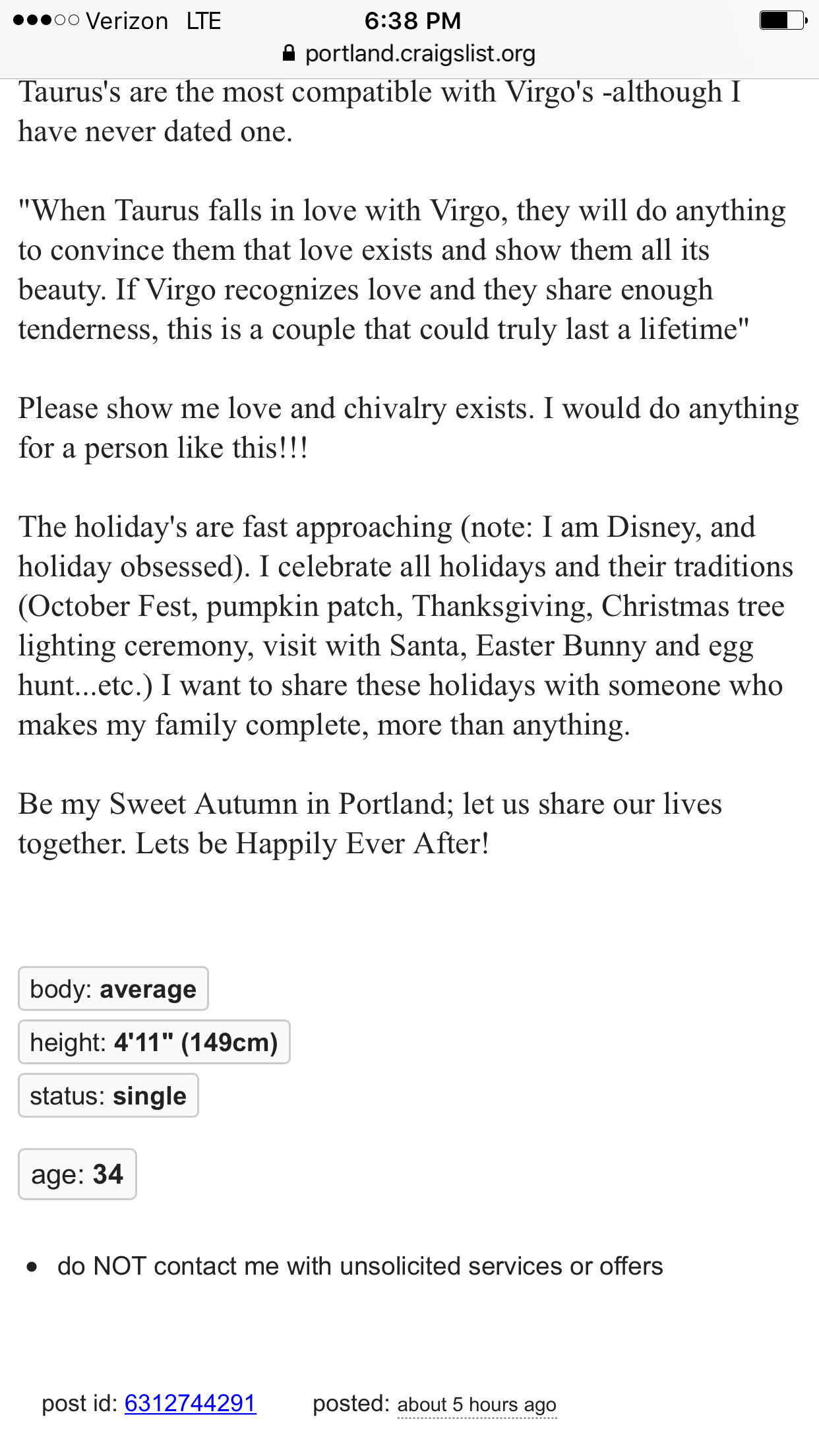Tap the signal strength dots
This screenshot has width=819, height=1456.
tap(46, 20)
